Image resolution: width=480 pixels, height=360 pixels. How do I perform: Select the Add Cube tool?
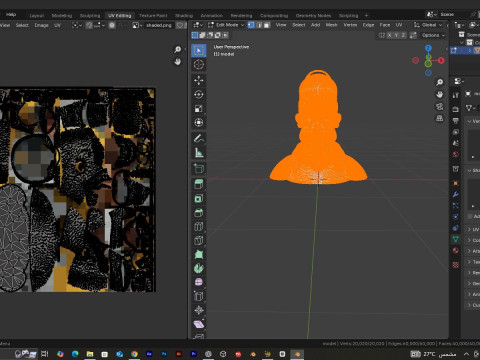click(x=199, y=168)
